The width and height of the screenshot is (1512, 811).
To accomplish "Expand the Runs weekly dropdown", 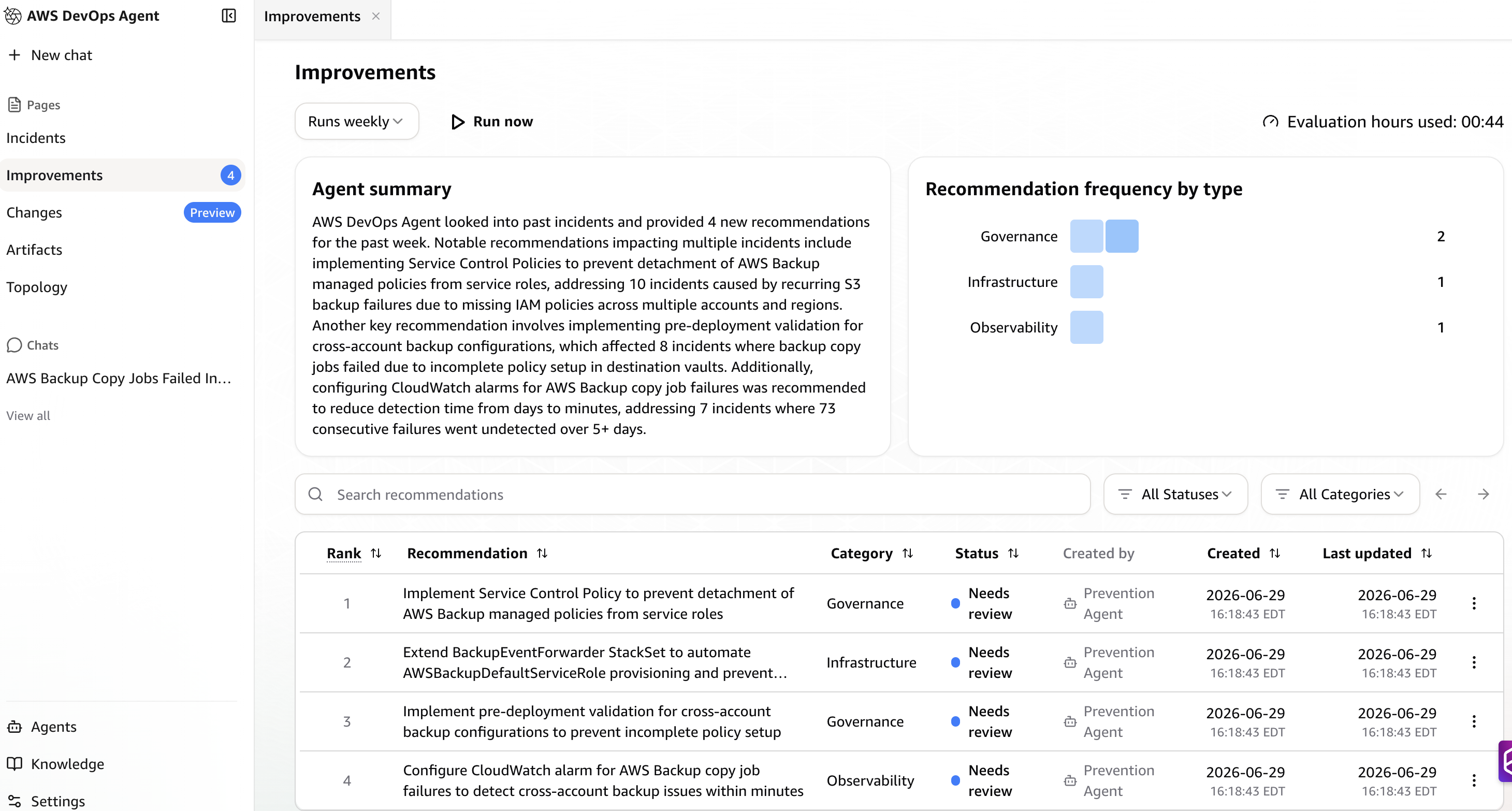I will tap(356, 122).
